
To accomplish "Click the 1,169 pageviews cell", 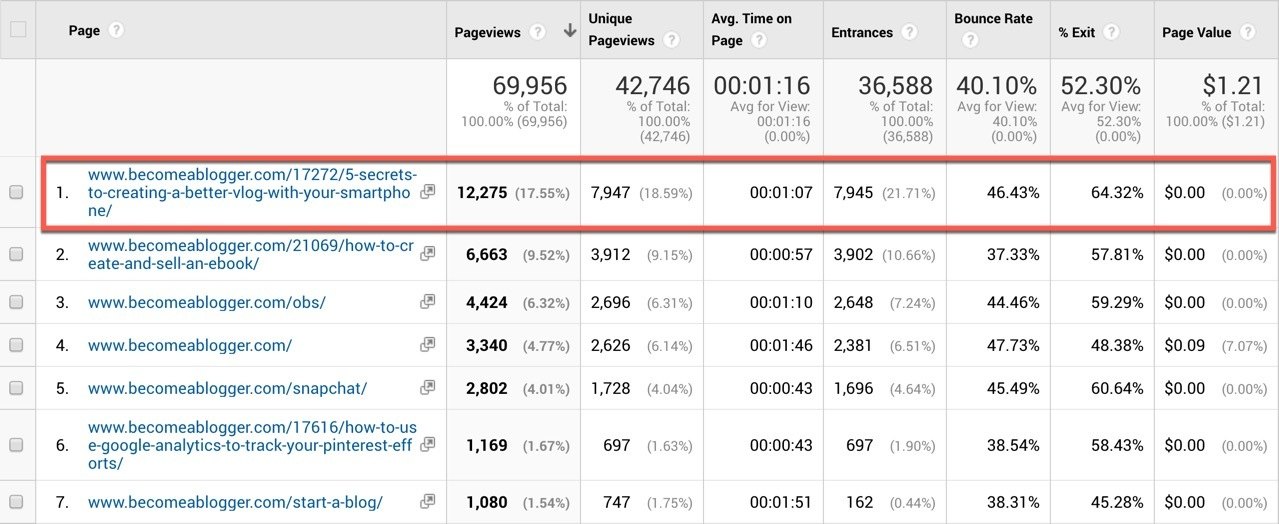I will click(487, 445).
